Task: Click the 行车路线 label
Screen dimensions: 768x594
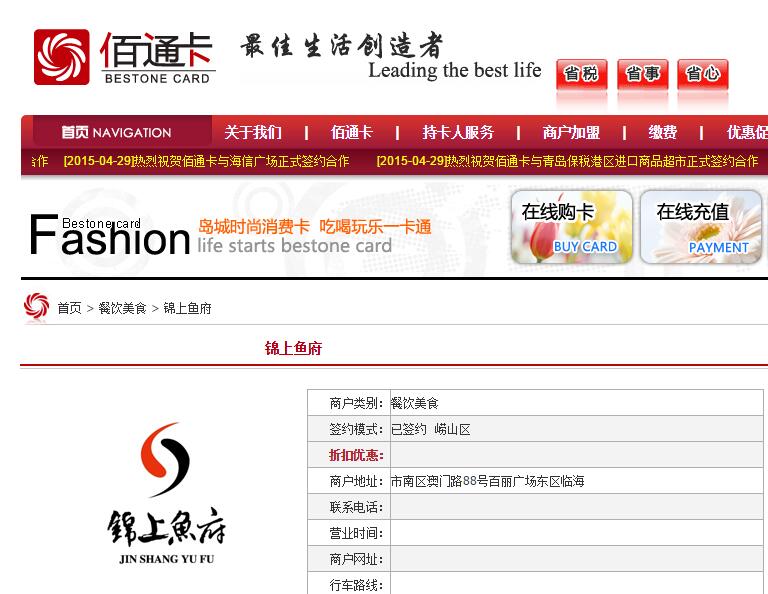Action: (x=356, y=585)
